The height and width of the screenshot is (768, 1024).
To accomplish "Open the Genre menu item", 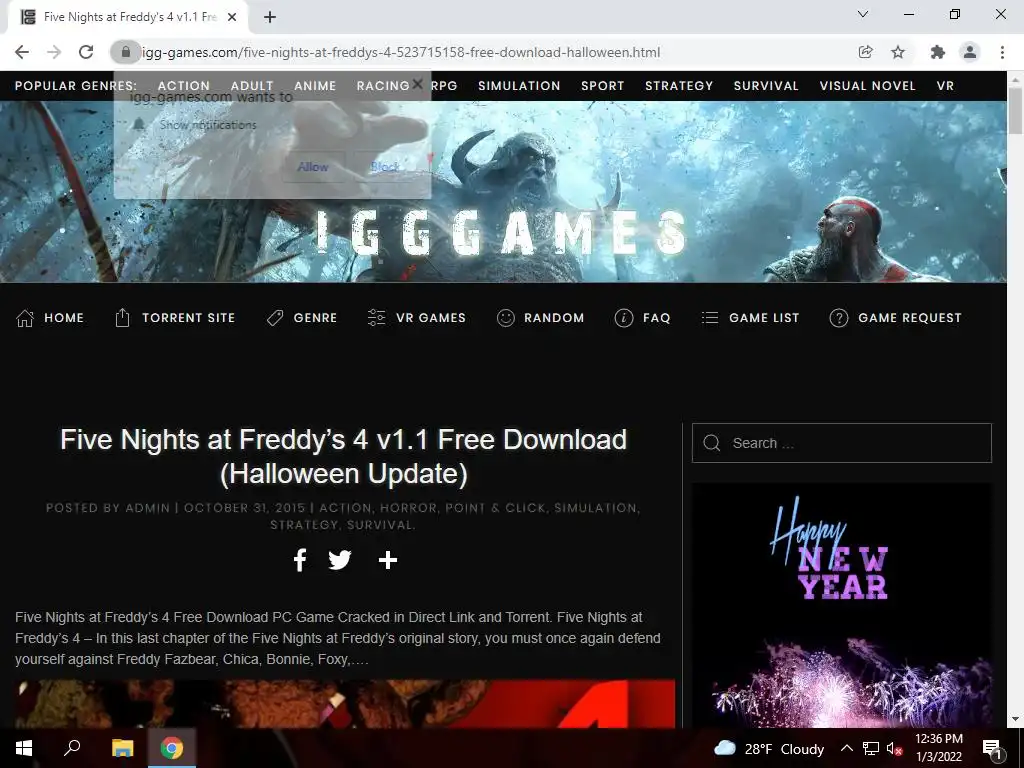I will pyautogui.click(x=302, y=318).
